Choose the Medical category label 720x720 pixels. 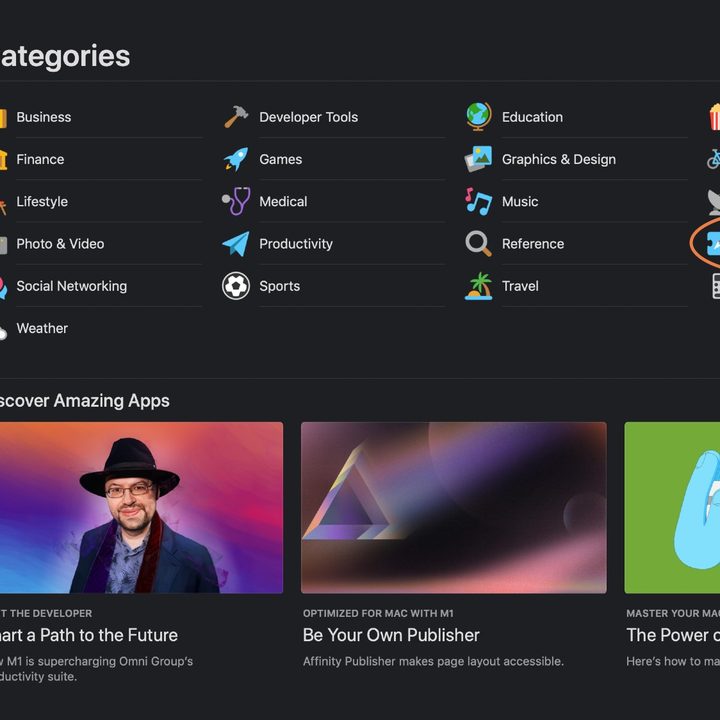283,202
